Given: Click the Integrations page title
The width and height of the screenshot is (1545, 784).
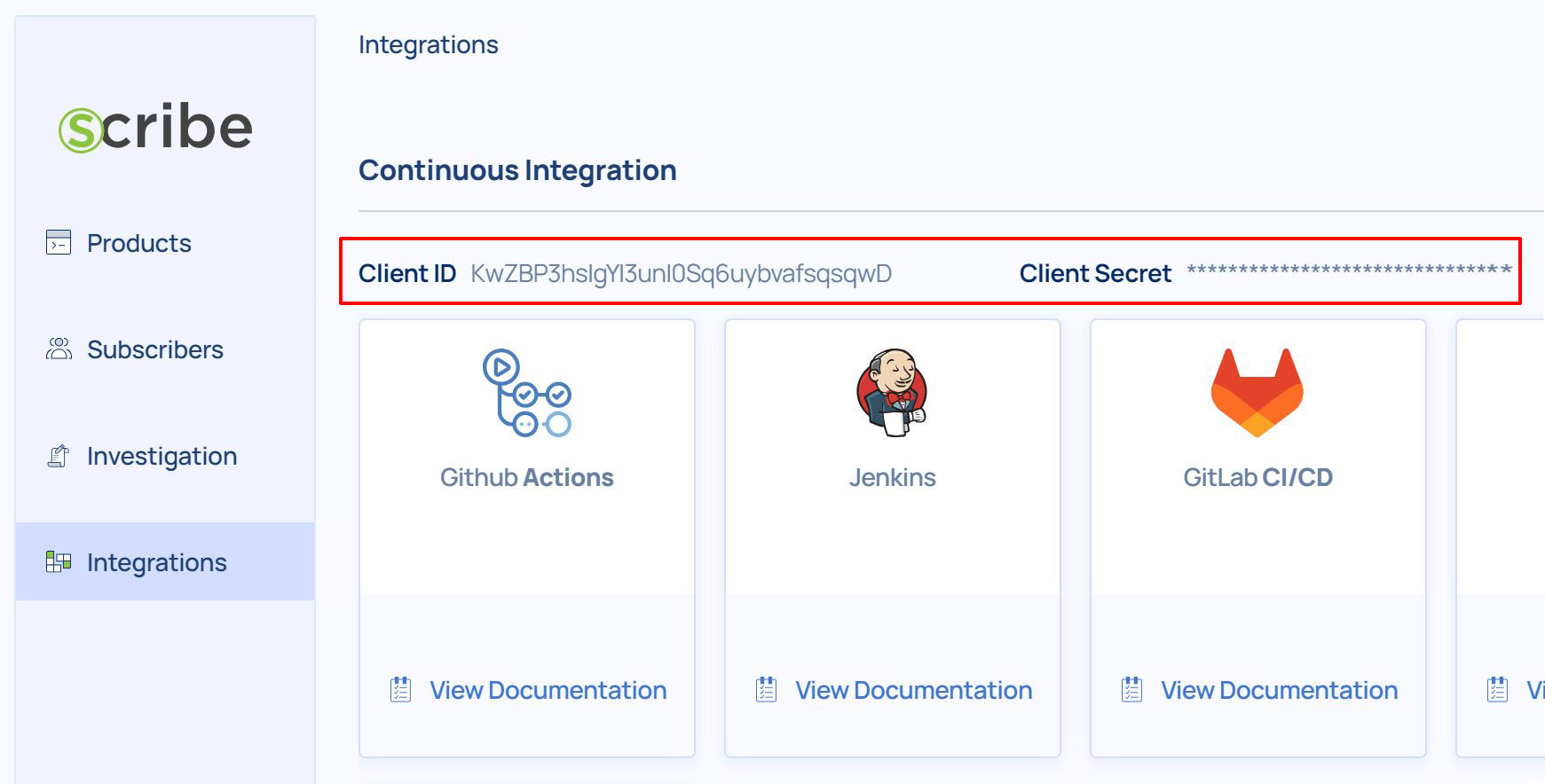Looking at the screenshot, I should (x=429, y=45).
